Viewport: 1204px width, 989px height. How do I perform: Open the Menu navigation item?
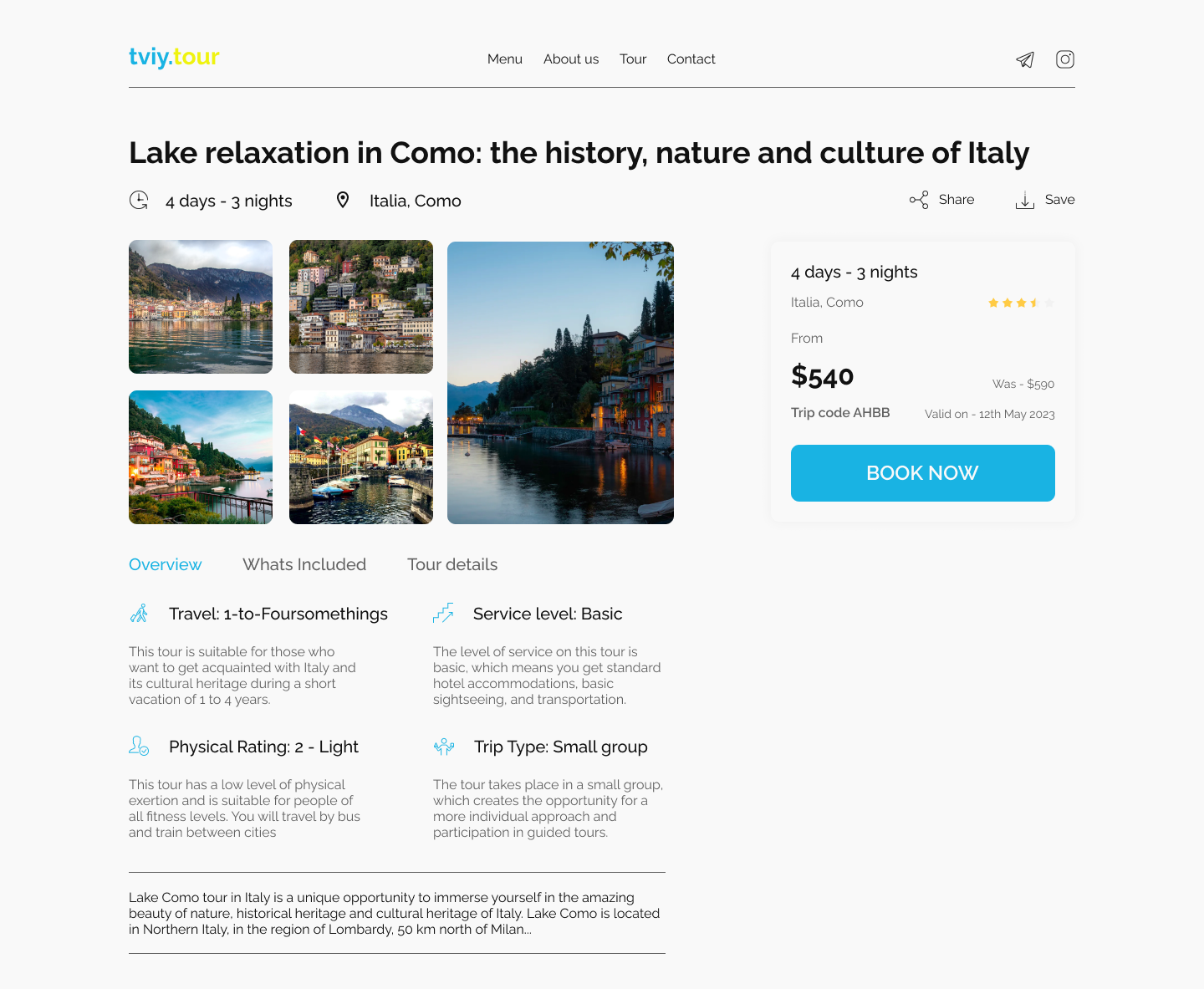pos(505,59)
